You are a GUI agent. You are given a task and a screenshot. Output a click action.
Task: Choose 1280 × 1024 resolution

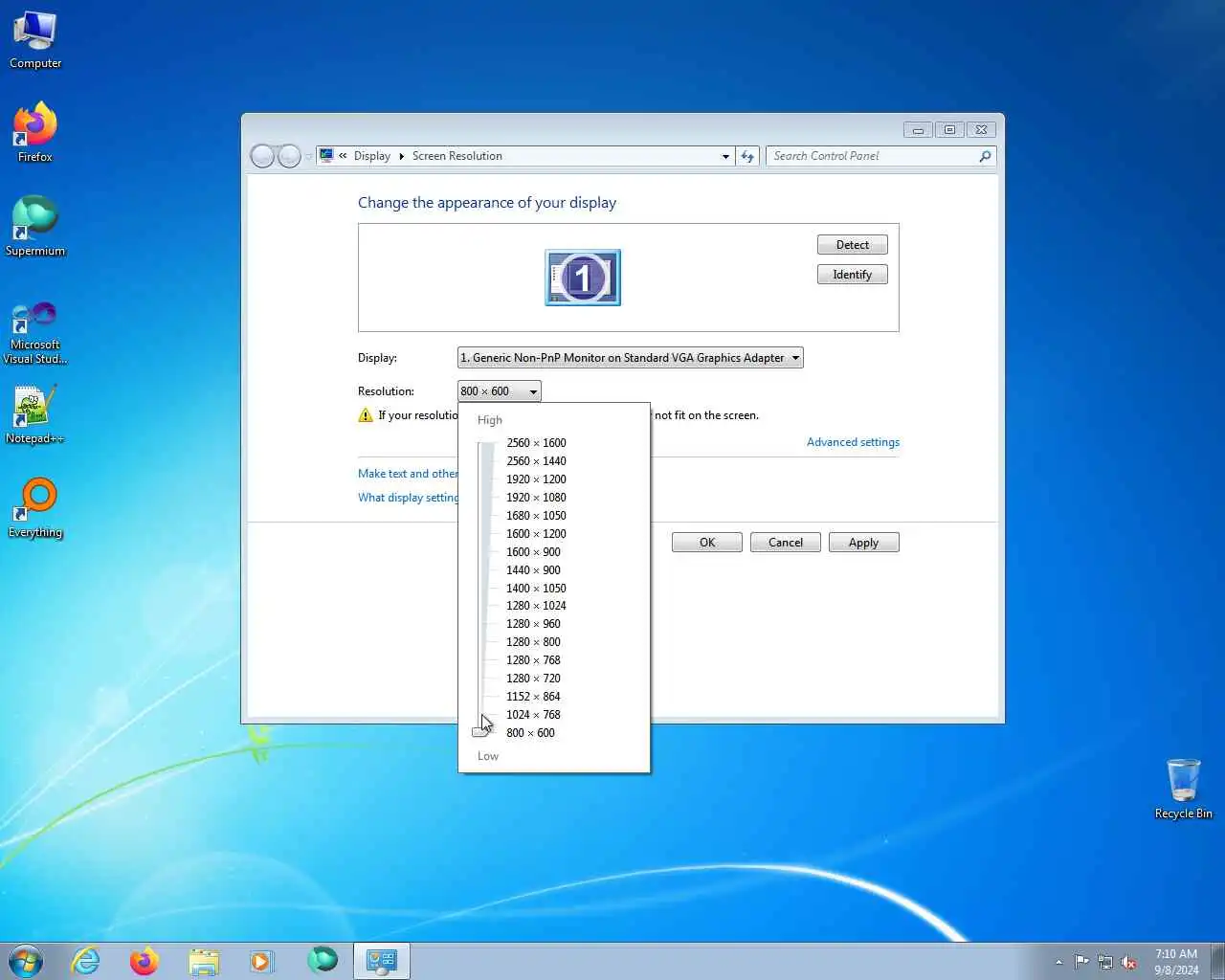[x=536, y=606]
